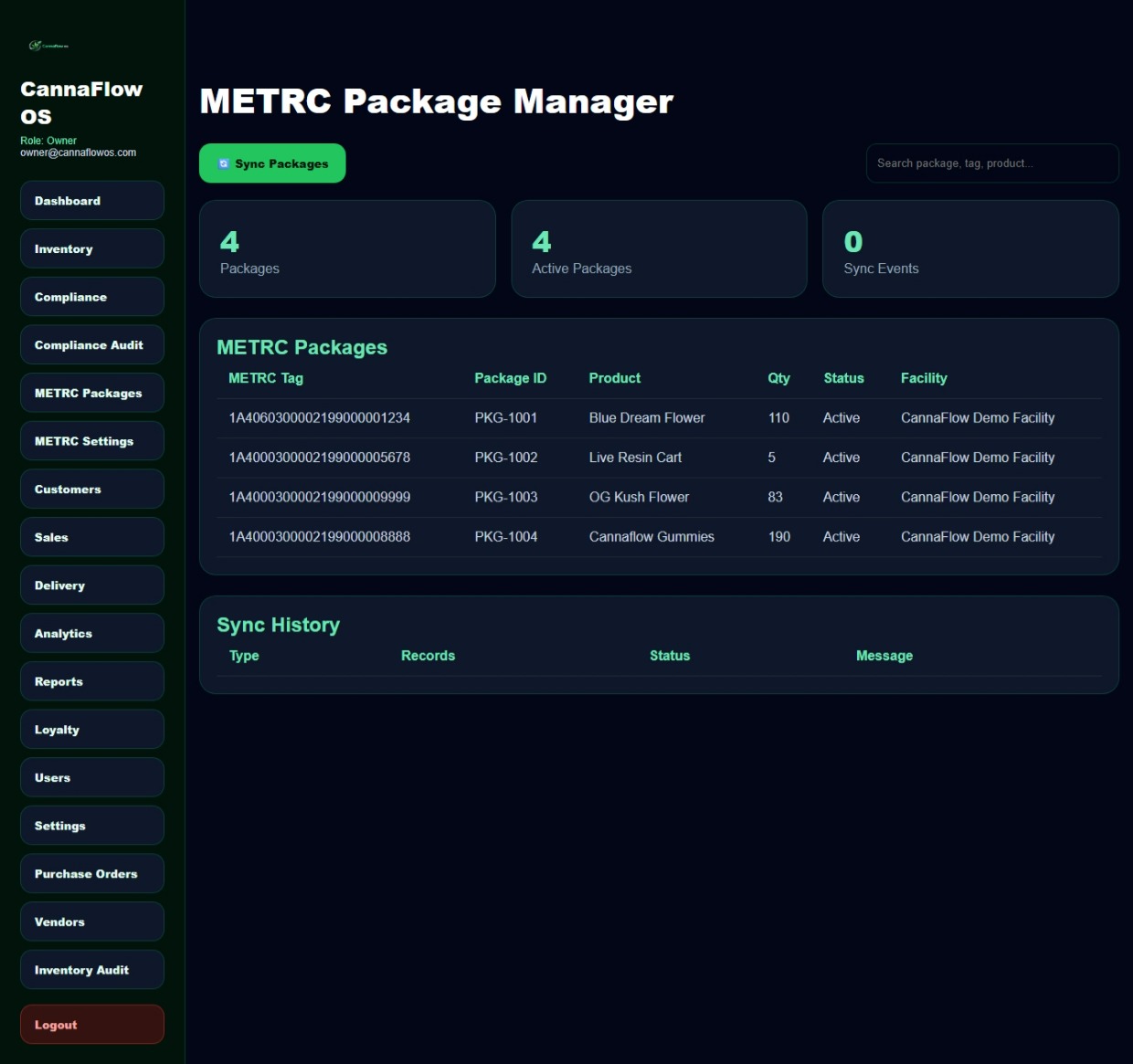Select tag 1A4000300002199000005678
This screenshot has width=1133, height=1064.
[x=320, y=458]
